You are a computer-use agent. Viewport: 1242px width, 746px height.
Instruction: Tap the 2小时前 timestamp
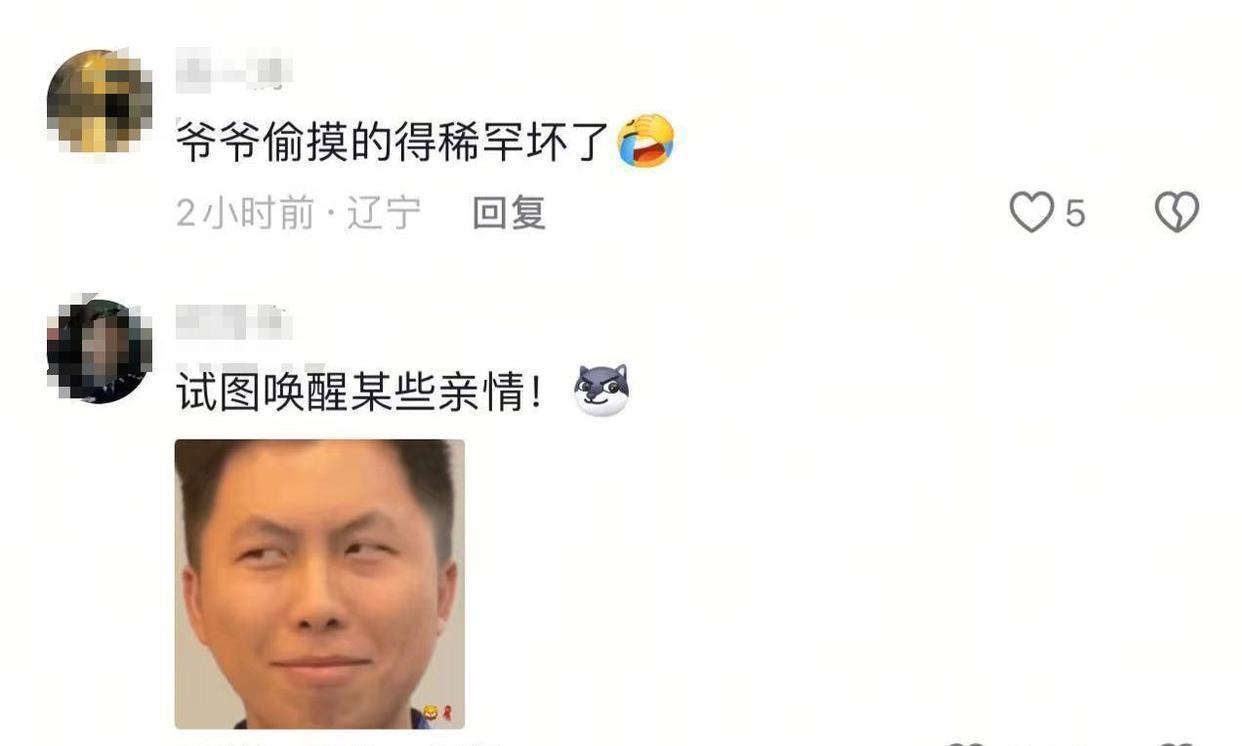245,213
